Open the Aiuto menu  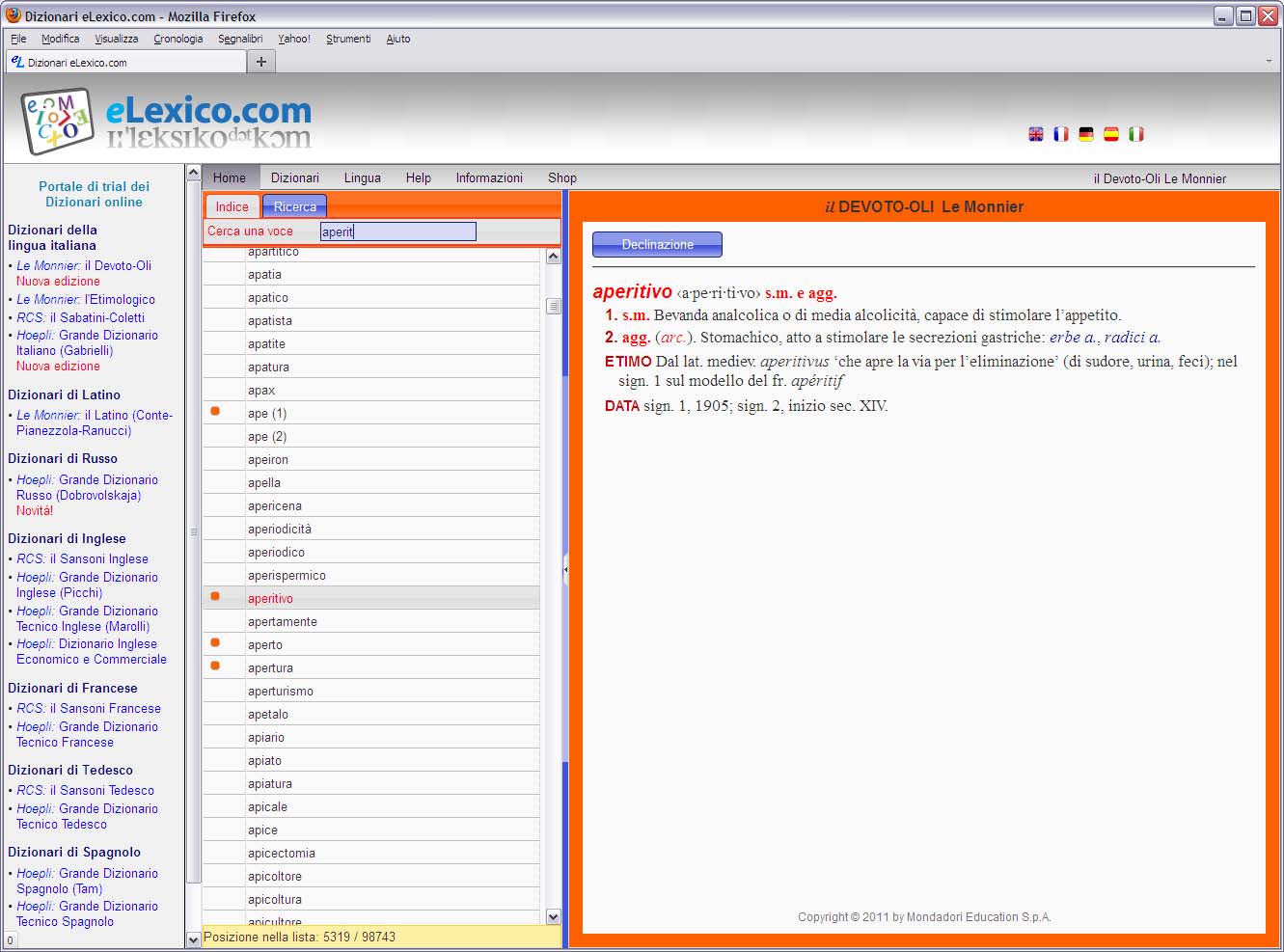click(398, 39)
